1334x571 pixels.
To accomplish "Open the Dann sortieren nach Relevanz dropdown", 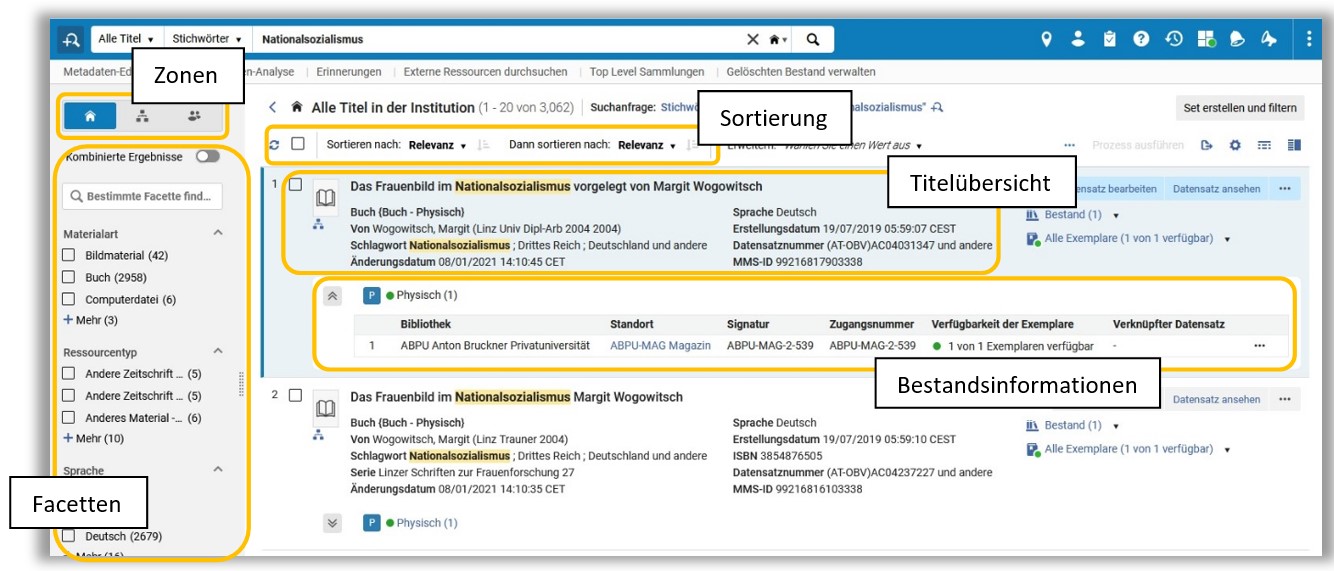I will 646,145.
